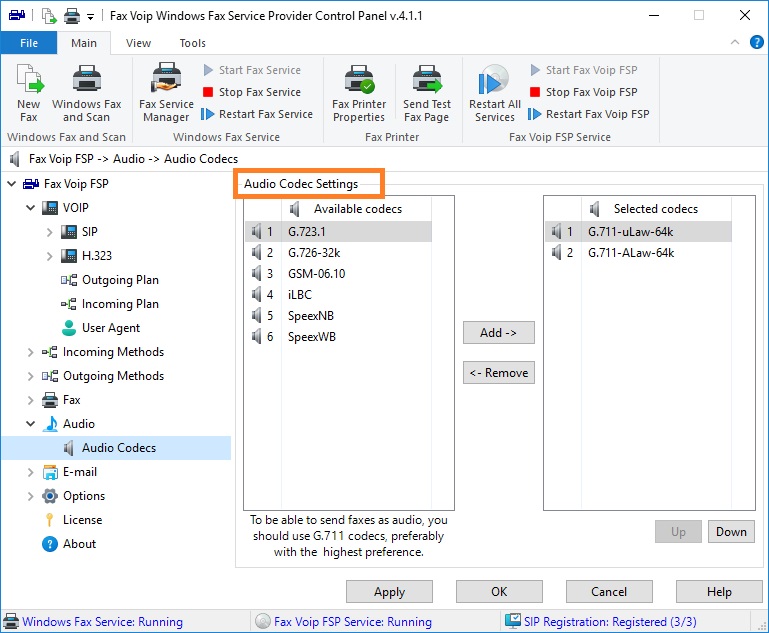The height and width of the screenshot is (633, 769).
Task: Switch to the Main ribbon tab
Action: [x=84, y=43]
